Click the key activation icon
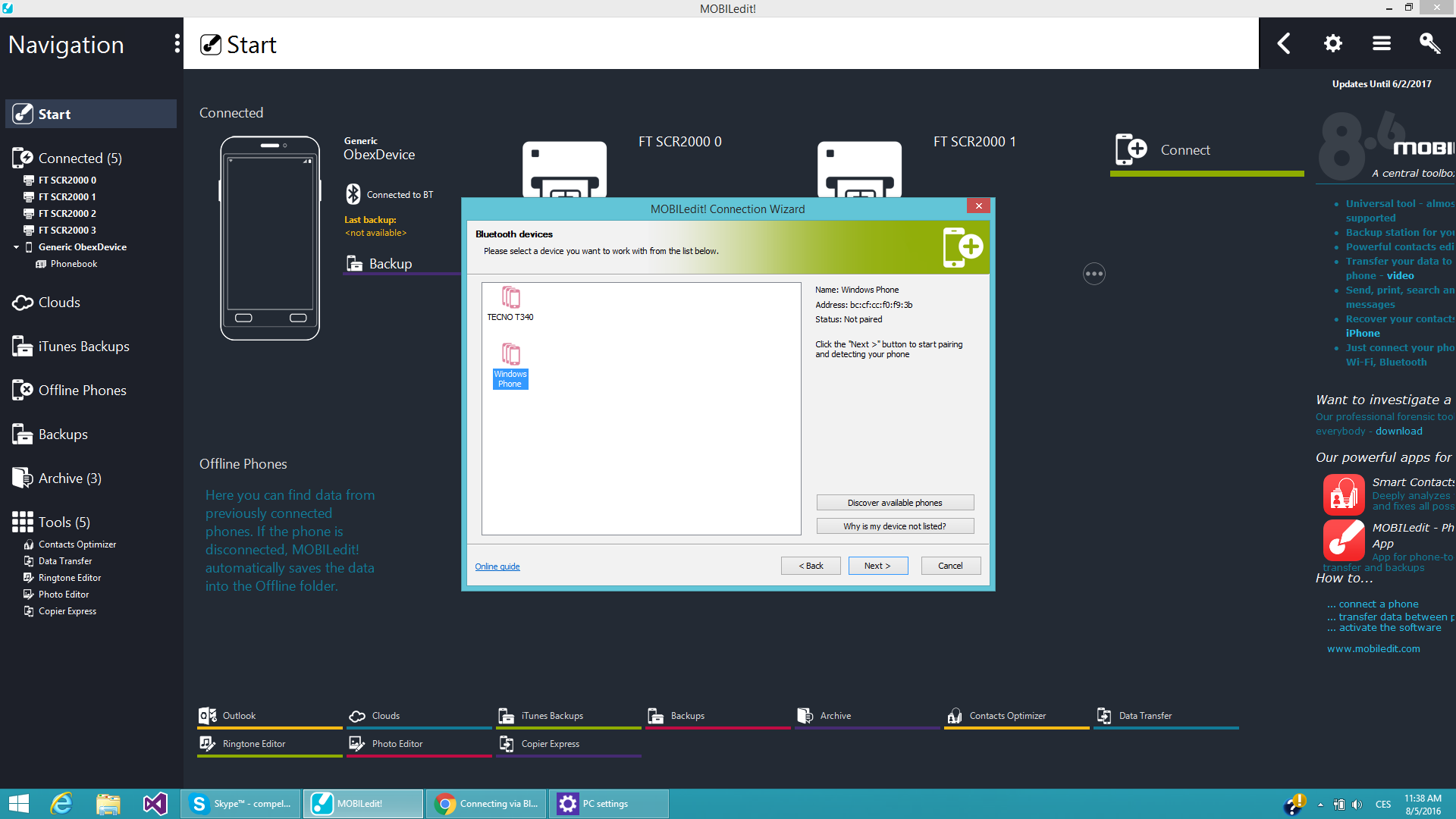This screenshot has height=819, width=1456. click(x=1429, y=43)
